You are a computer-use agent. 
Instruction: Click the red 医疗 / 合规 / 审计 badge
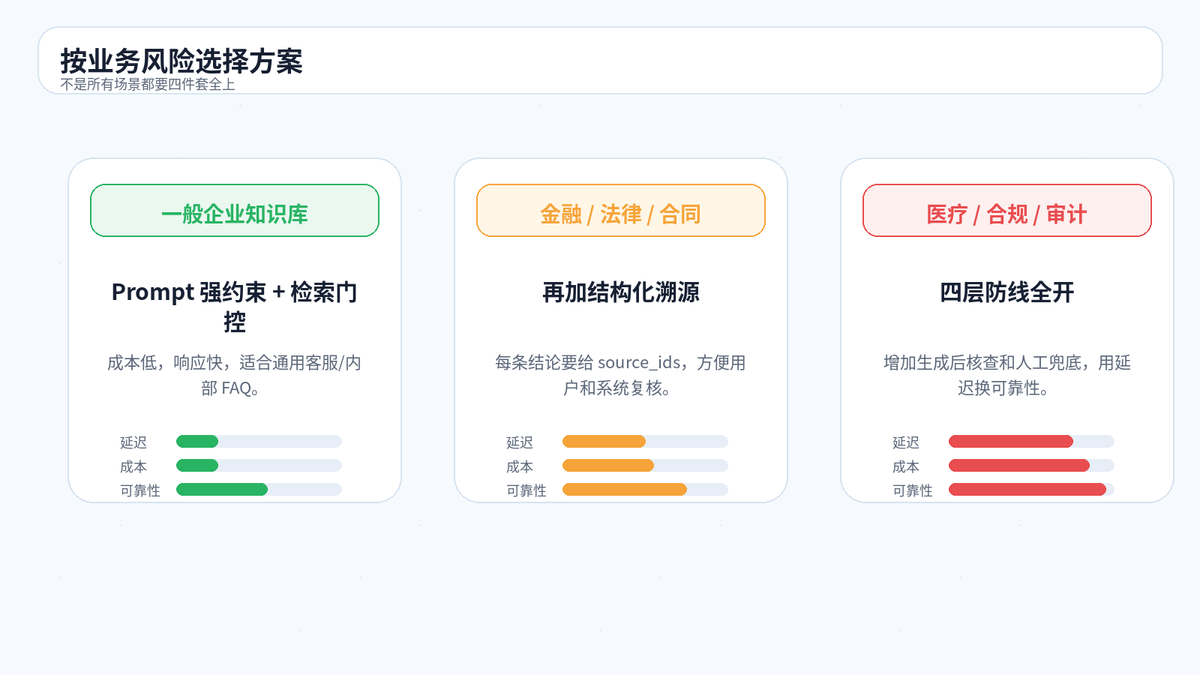pyautogui.click(x=1007, y=211)
